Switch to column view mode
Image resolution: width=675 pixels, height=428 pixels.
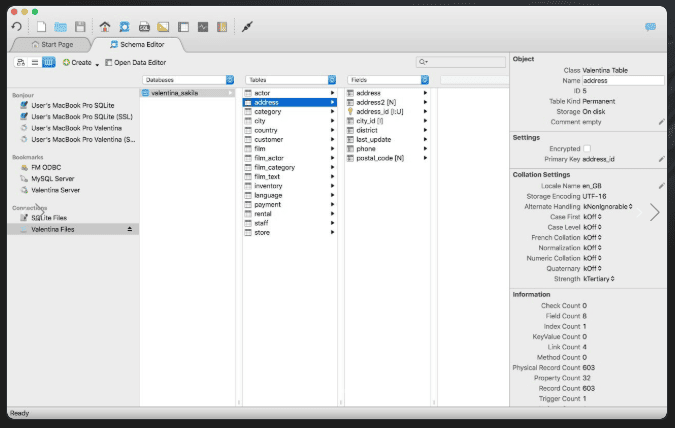49,62
